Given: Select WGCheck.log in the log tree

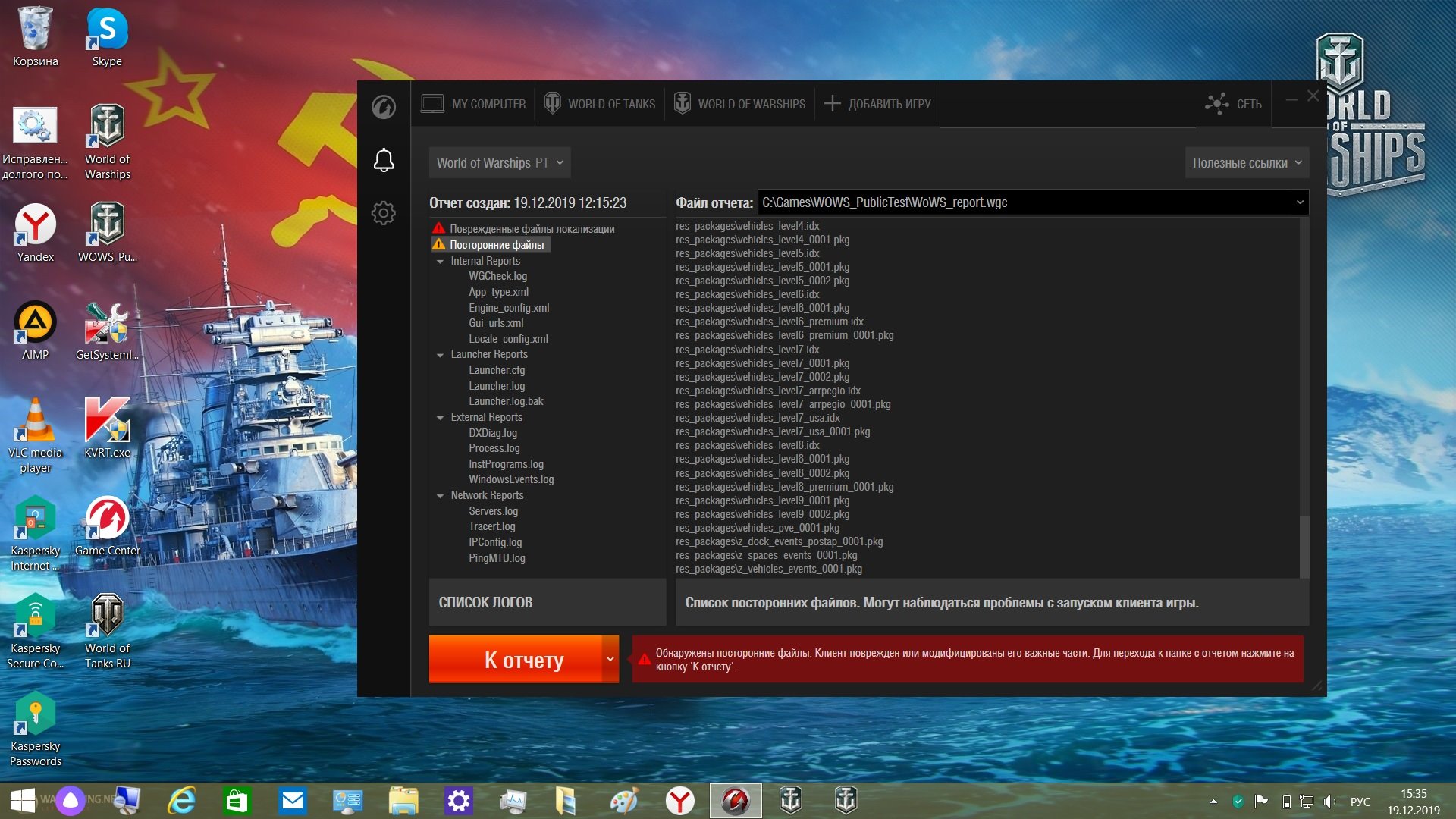Looking at the screenshot, I should [x=497, y=276].
